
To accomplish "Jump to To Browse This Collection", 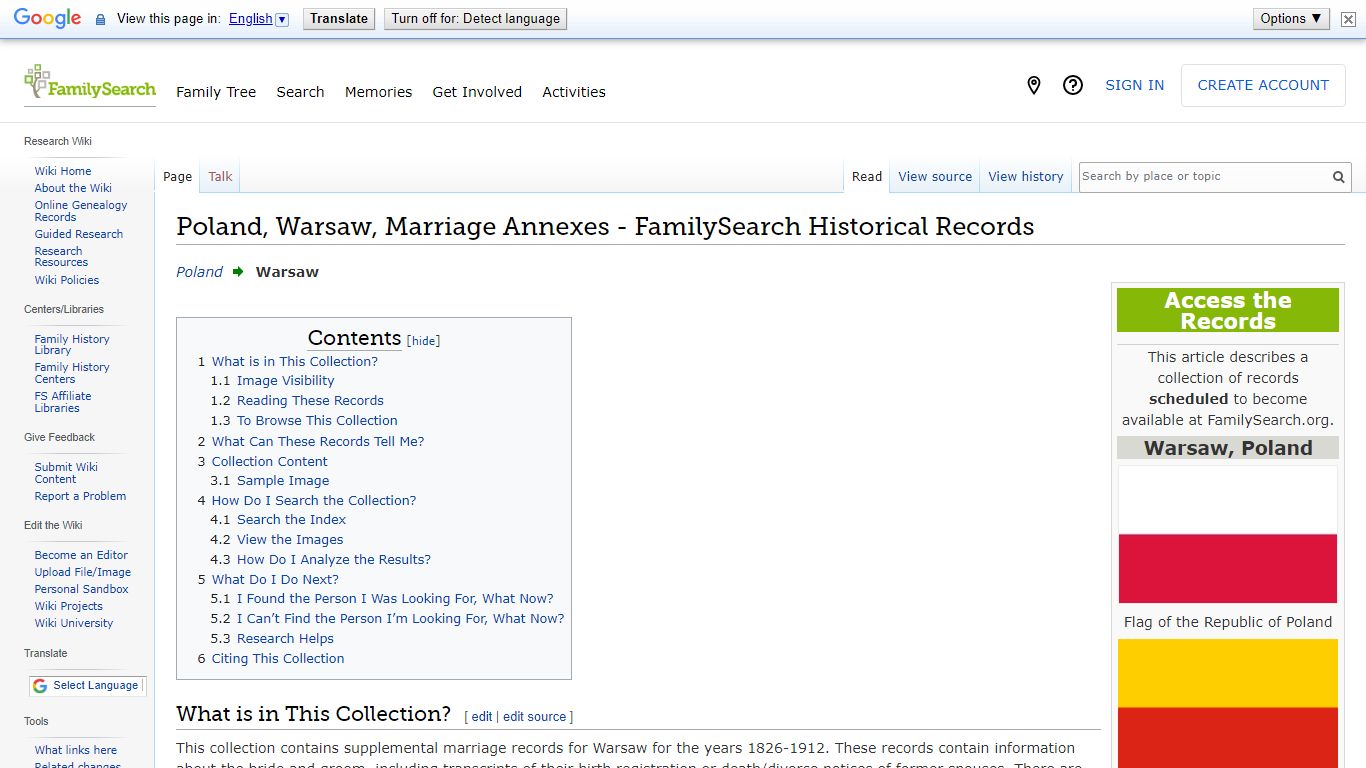I will [x=317, y=421].
